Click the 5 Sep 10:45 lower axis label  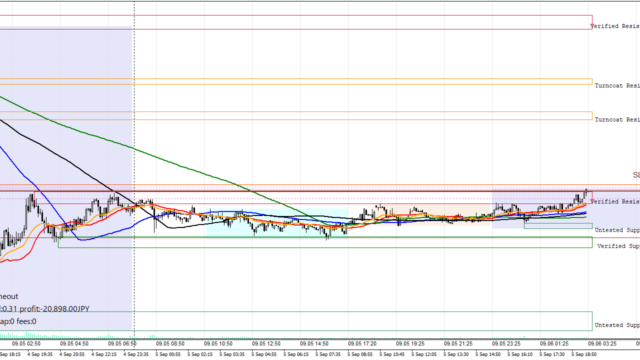[x=393, y=355]
